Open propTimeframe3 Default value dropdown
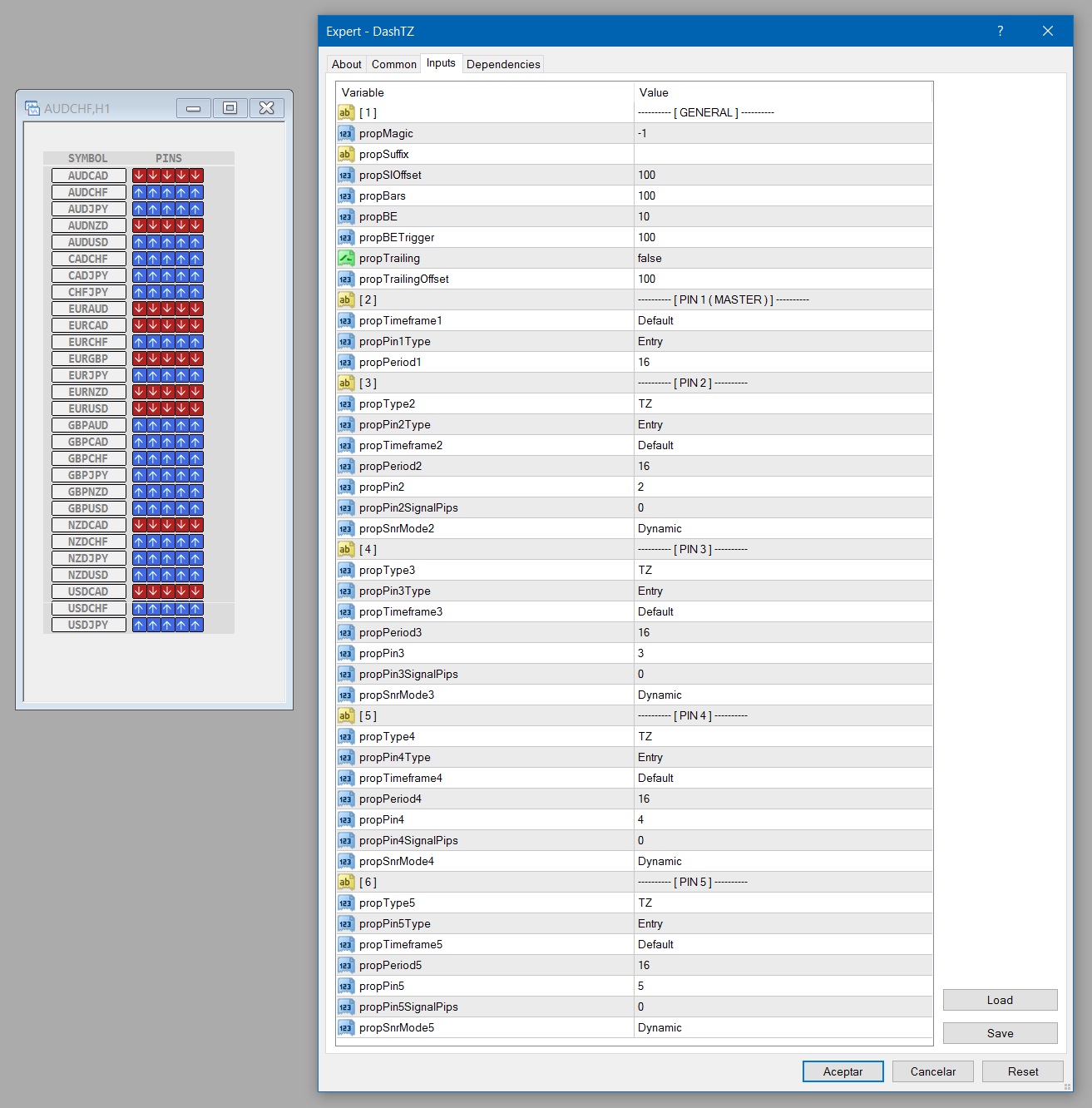This screenshot has width=1092, height=1108. coord(783,611)
